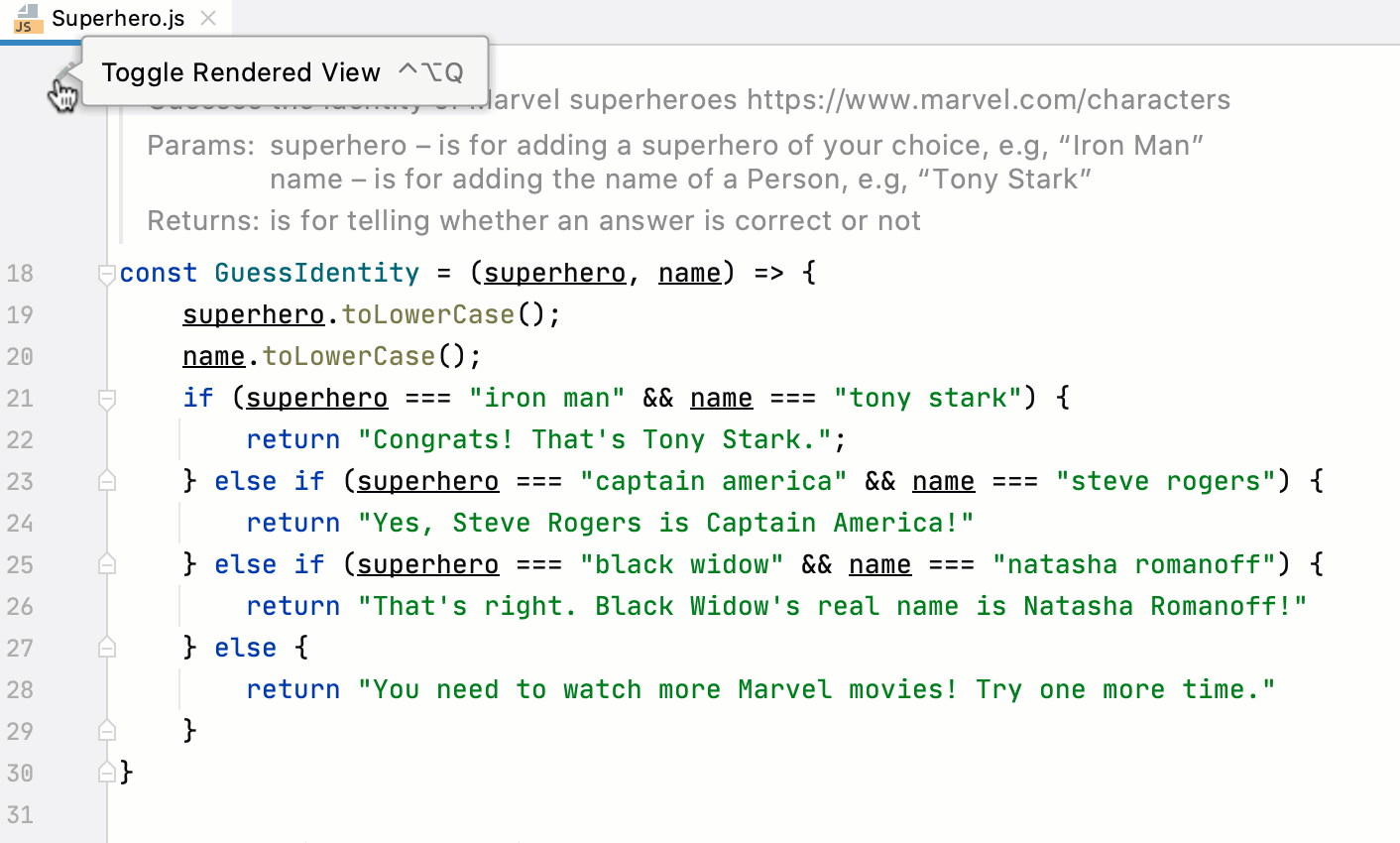Click the string "tony stark" on line 21
Image resolution: width=1400 pixels, height=843 pixels.
(928, 398)
